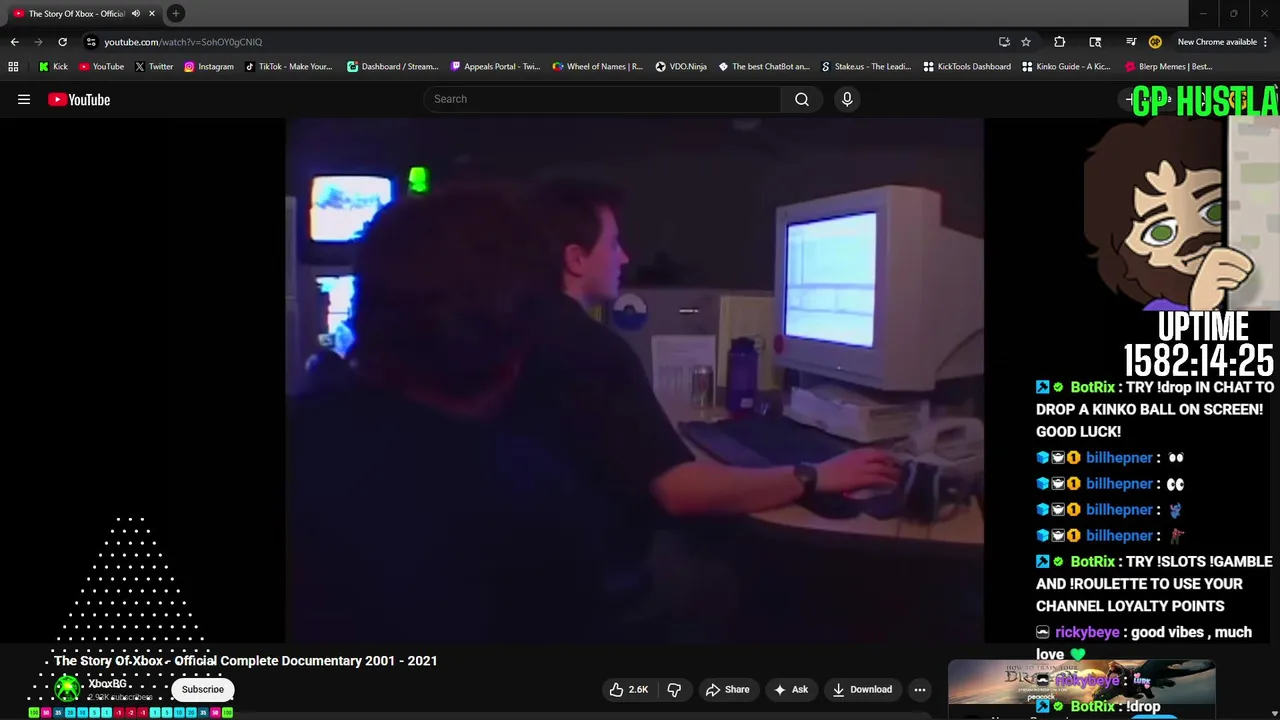Subscribe to XboxBG channel
This screenshot has width=1280, height=720.
click(x=203, y=689)
